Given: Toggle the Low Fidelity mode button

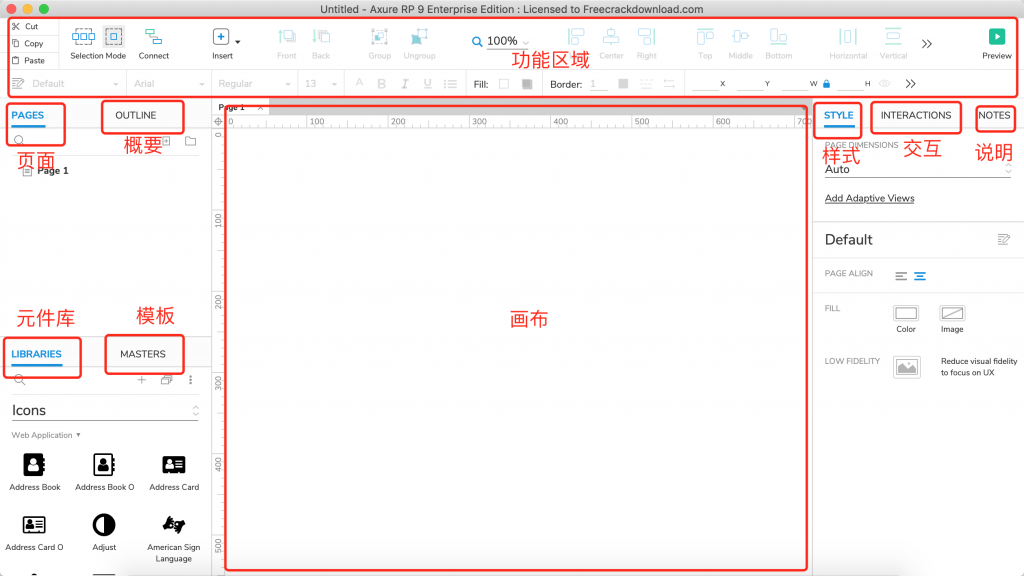Looking at the screenshot, I should coord(906,367).
